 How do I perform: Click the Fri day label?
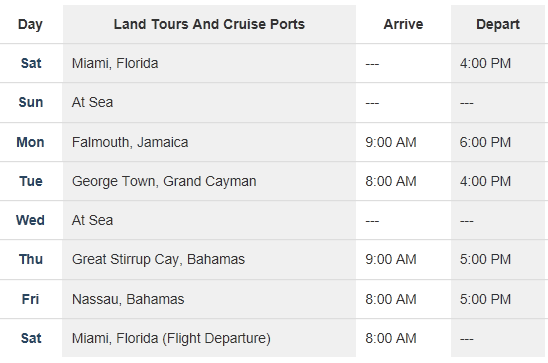(30, 299)
